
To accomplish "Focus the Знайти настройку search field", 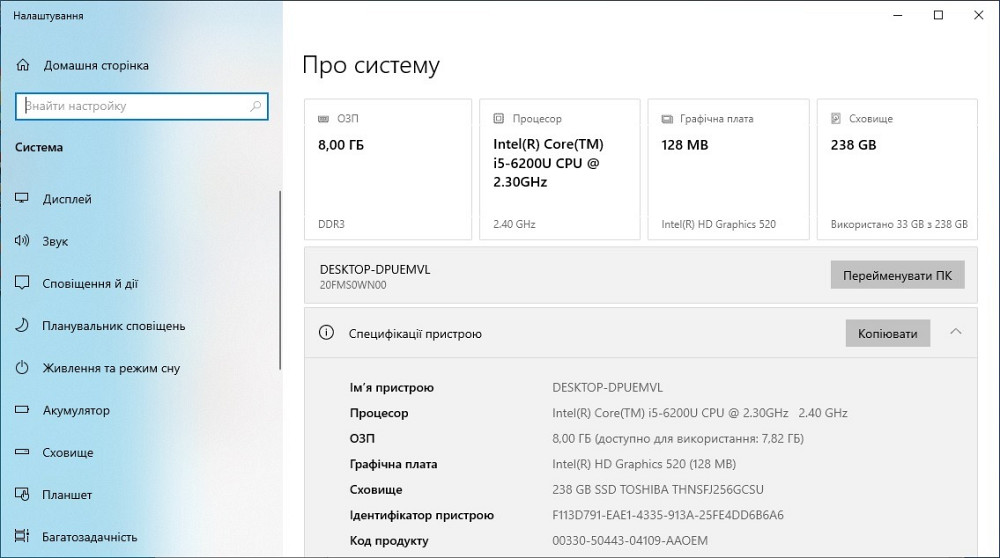I will [142, 106].
